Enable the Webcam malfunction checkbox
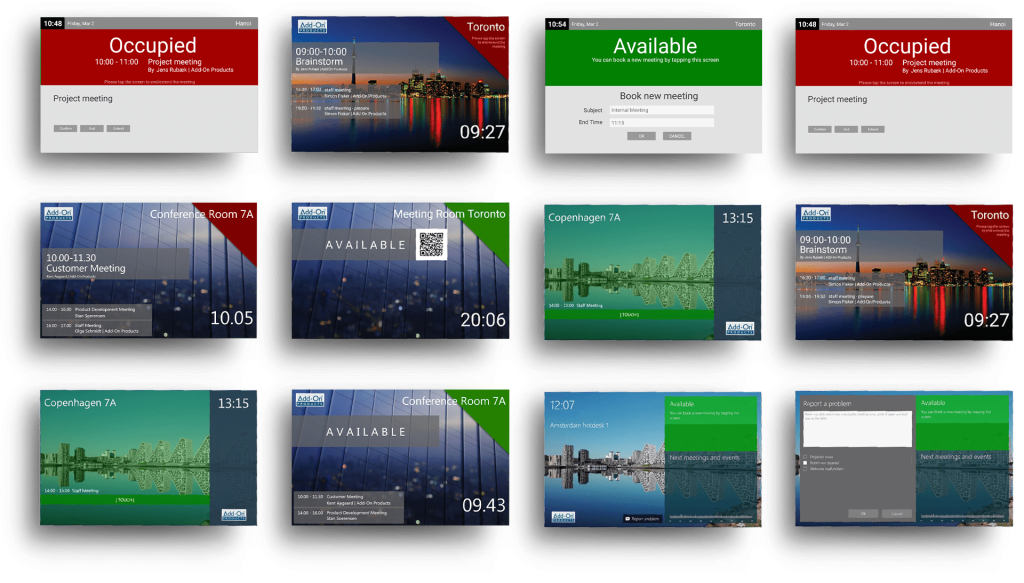 point(805,469)
